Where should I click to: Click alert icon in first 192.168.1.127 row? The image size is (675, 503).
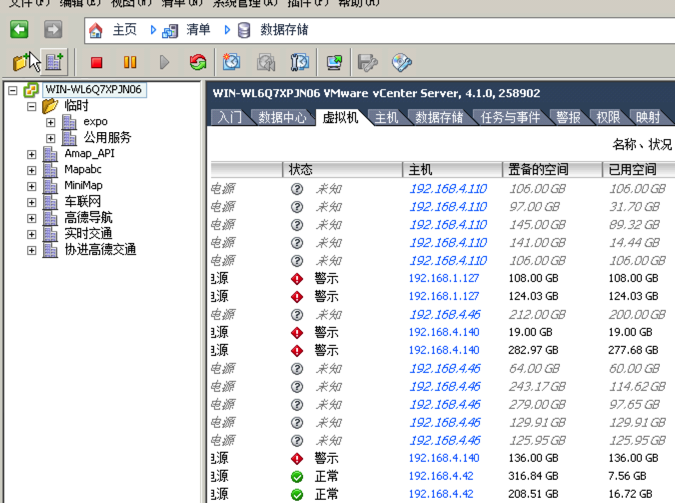click(297, 279)
